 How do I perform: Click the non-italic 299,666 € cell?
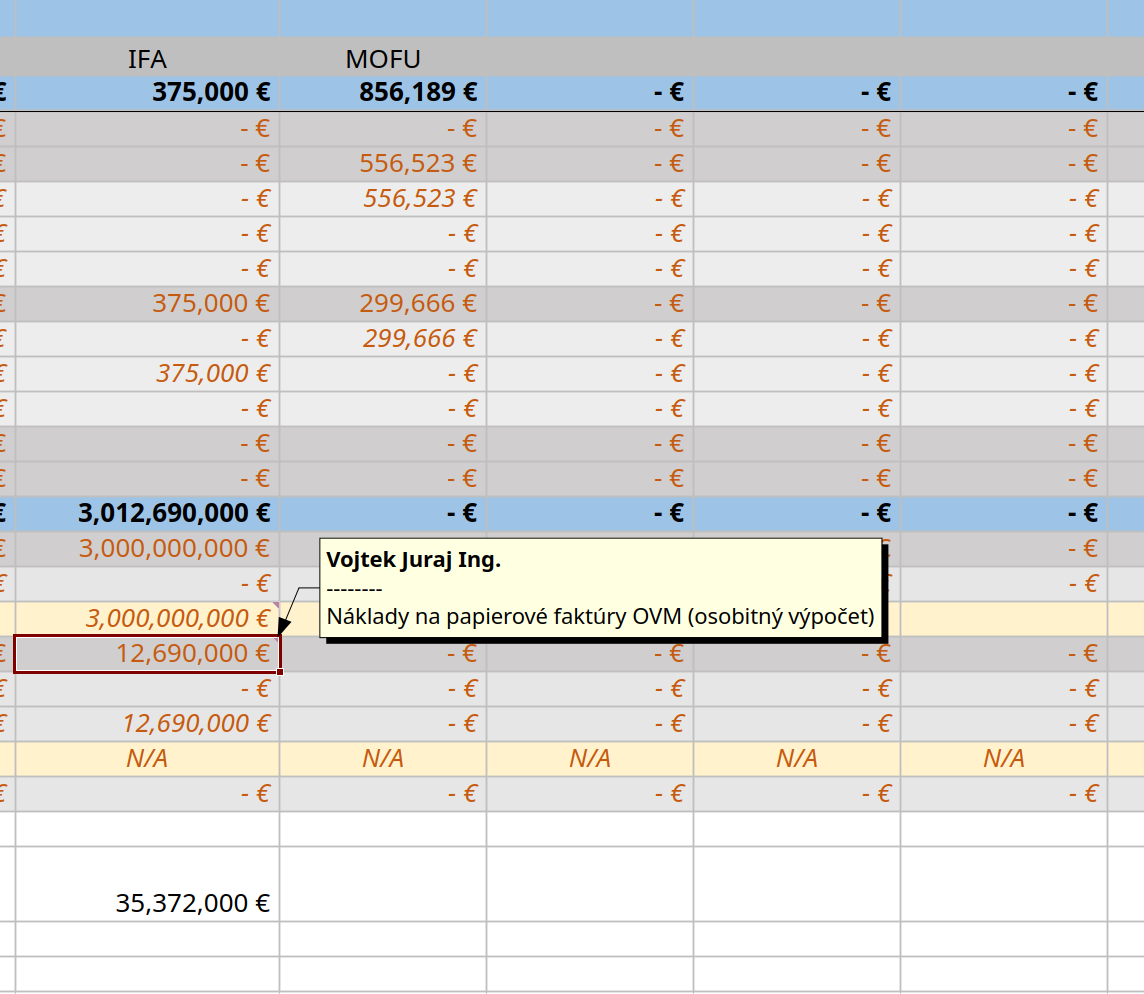383,303
